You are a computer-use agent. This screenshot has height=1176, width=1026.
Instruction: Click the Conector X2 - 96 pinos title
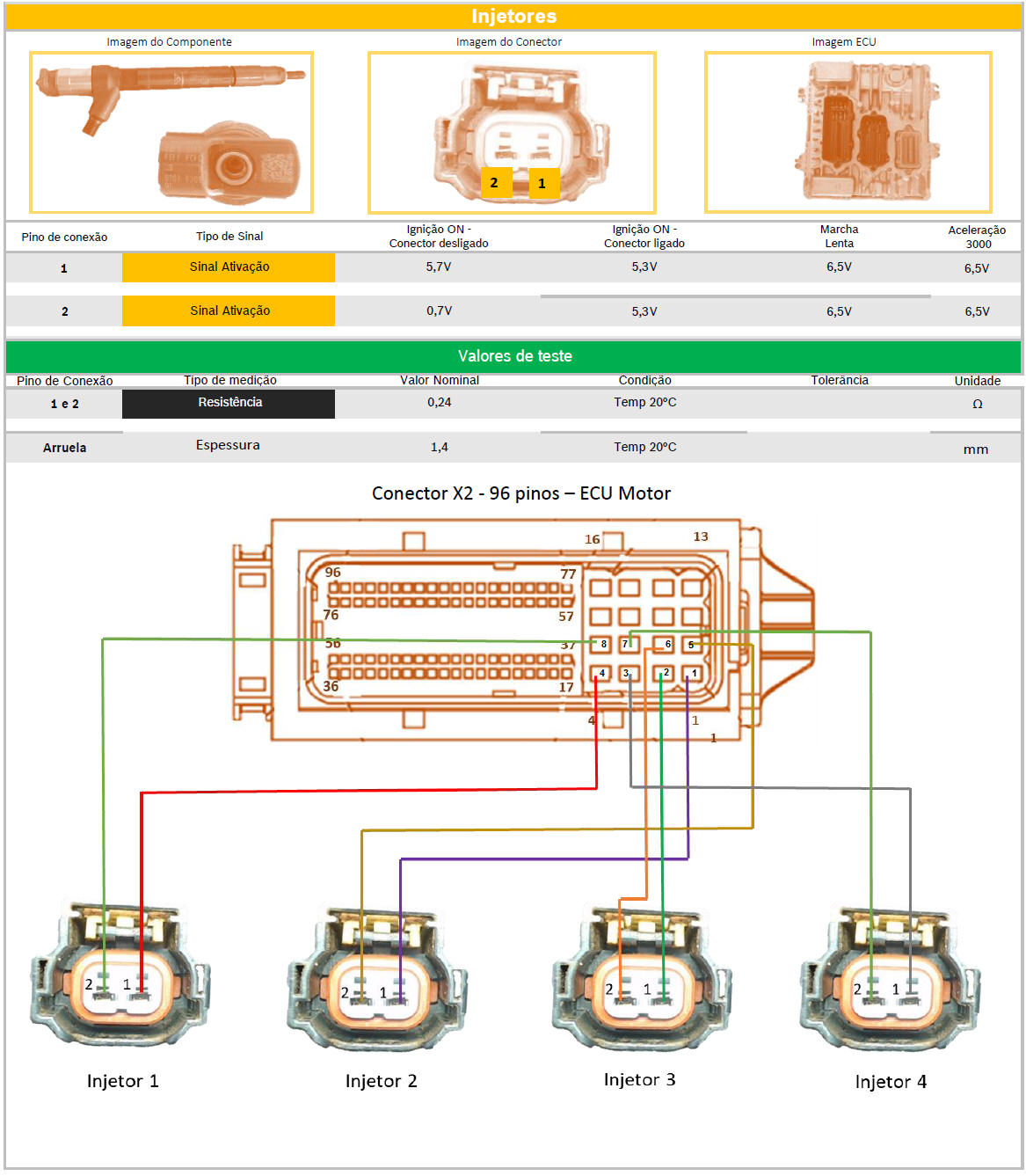520,493
